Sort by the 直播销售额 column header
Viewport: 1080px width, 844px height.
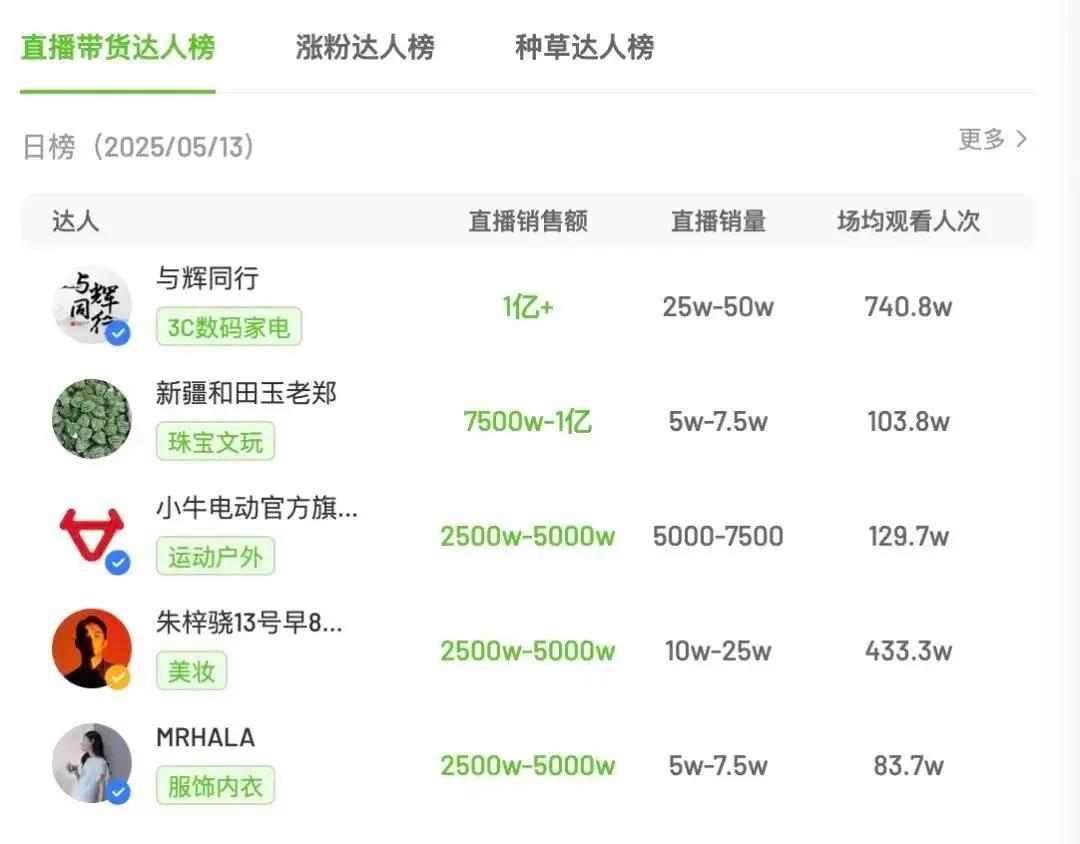(528, 221)
